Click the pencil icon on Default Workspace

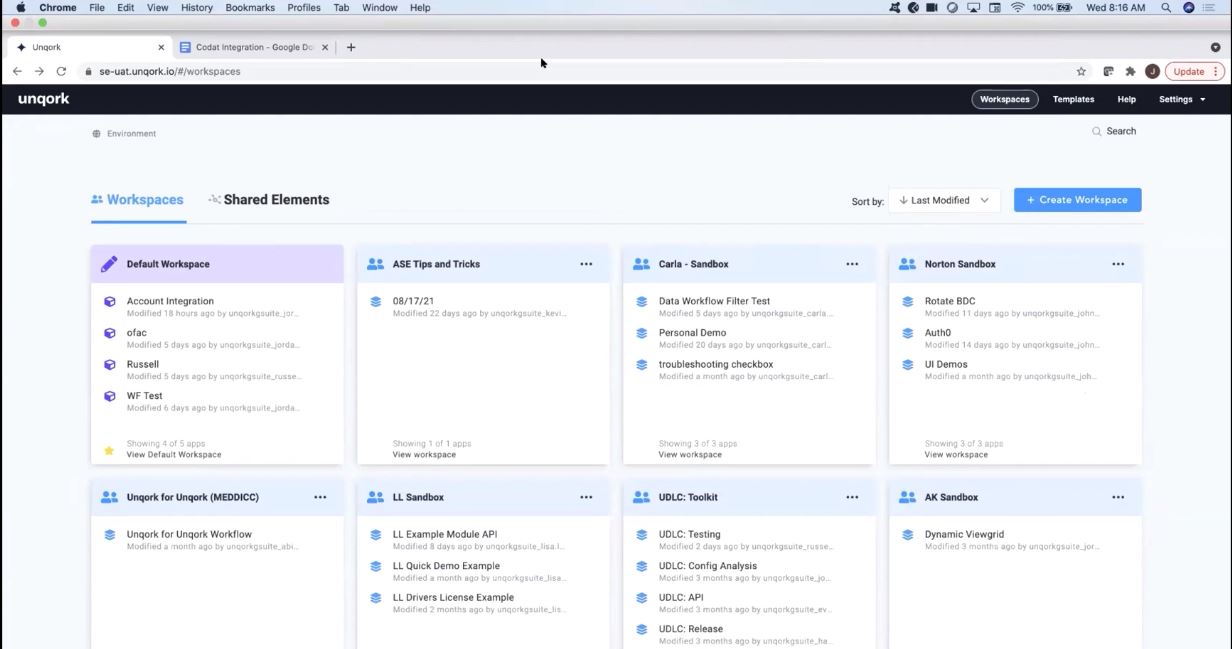[x=109, y=263]
